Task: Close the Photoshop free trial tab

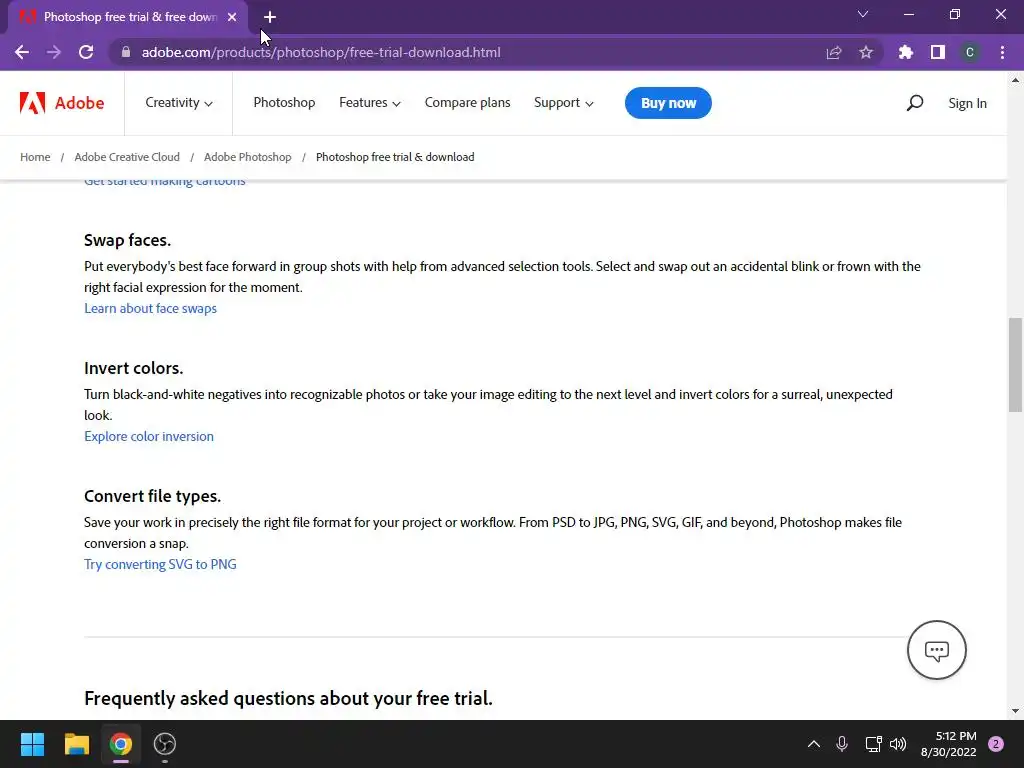Action: [x=232, y=17]
